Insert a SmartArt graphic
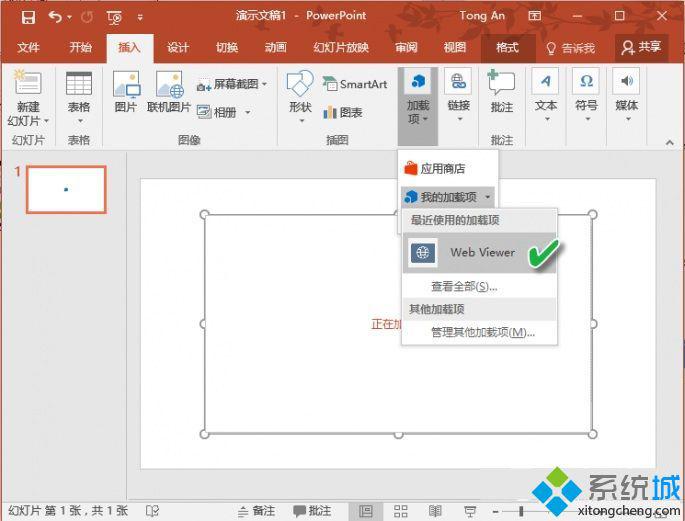 [x=355, y=84]
